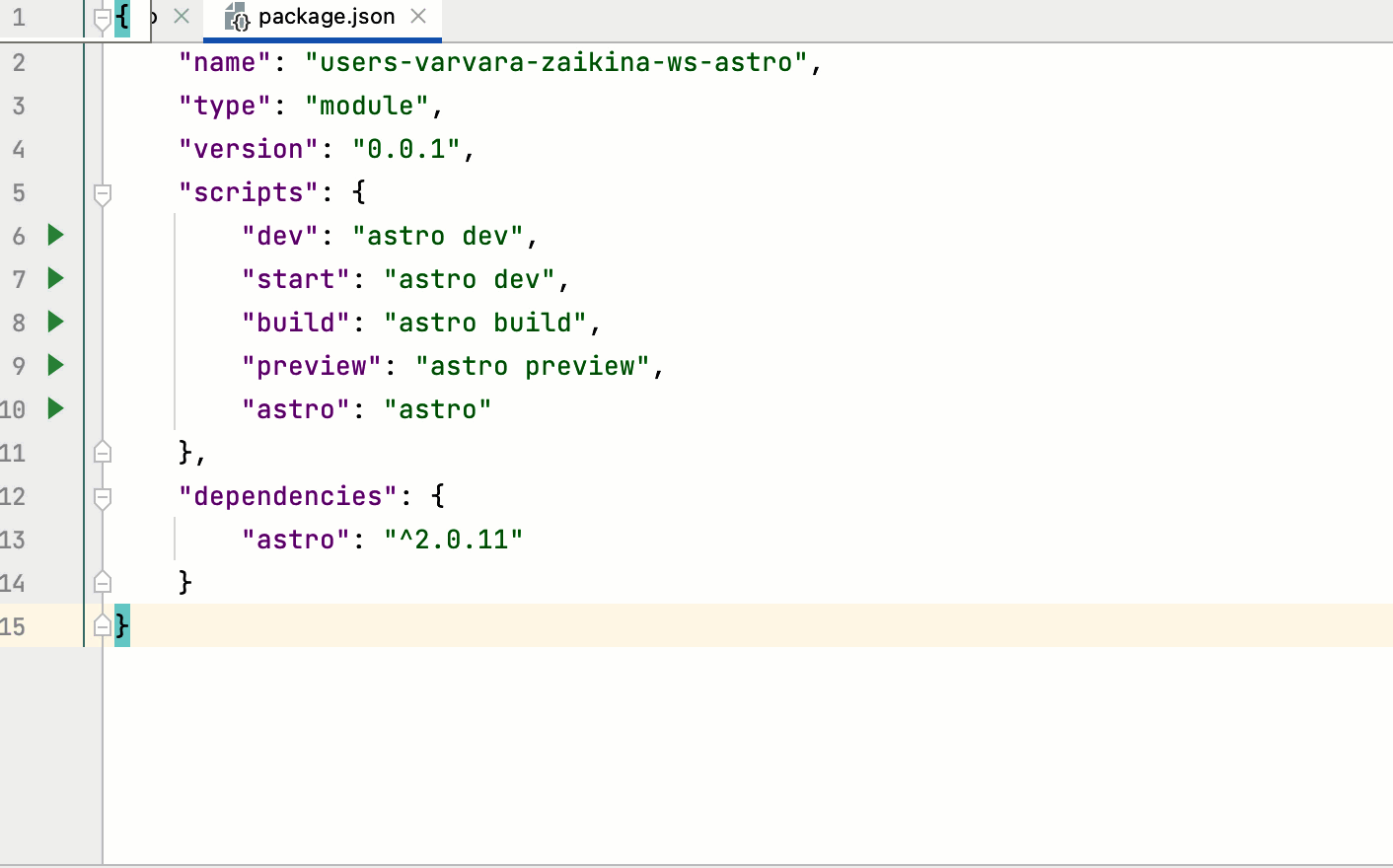Click the run icon next to "preview" script
Screen dimensions: 1393x868
pos(56,365)
